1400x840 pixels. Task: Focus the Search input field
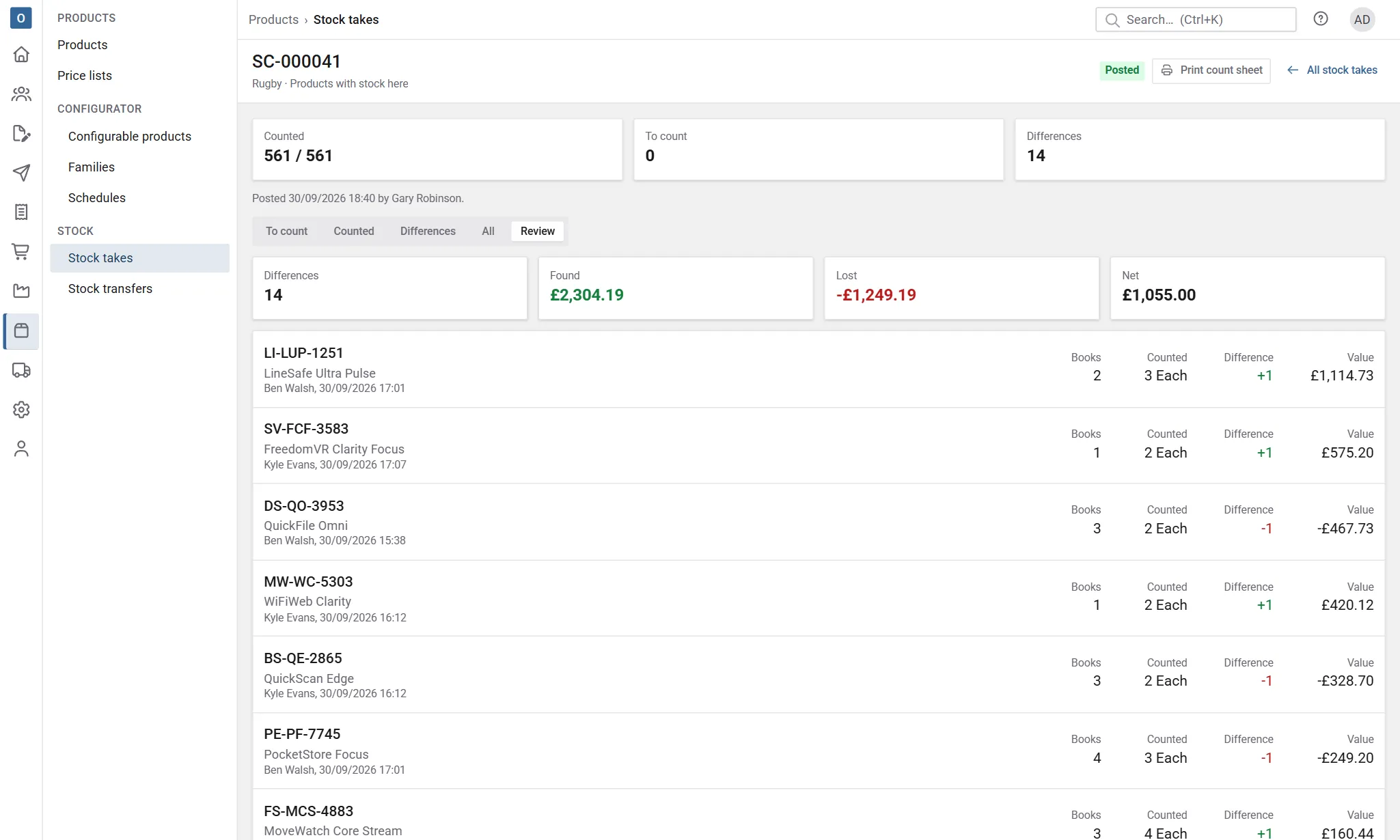(1196, 20)
